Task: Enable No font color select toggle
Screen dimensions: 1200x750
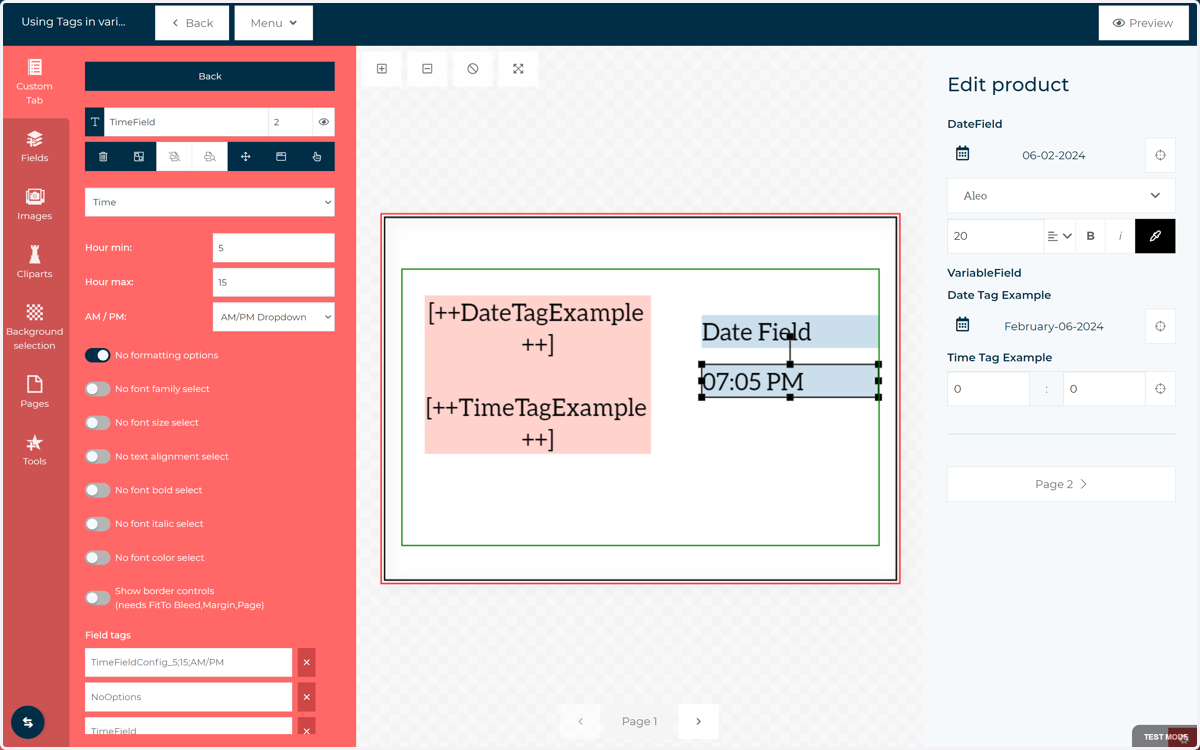Action: pyautogui.click(x=98, y=558)
